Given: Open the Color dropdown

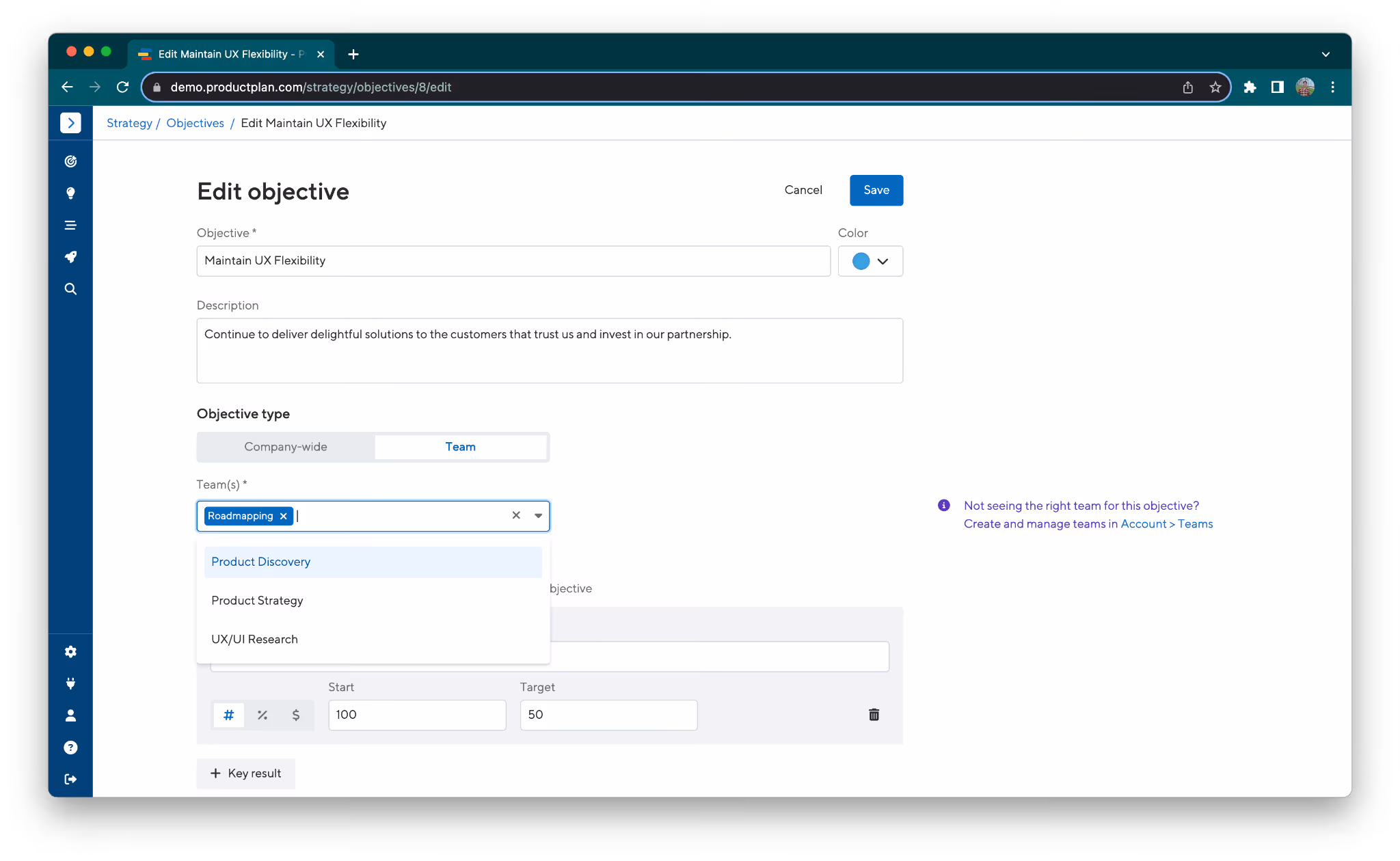Looking at the screenshot, I should [x=882, y=261].
